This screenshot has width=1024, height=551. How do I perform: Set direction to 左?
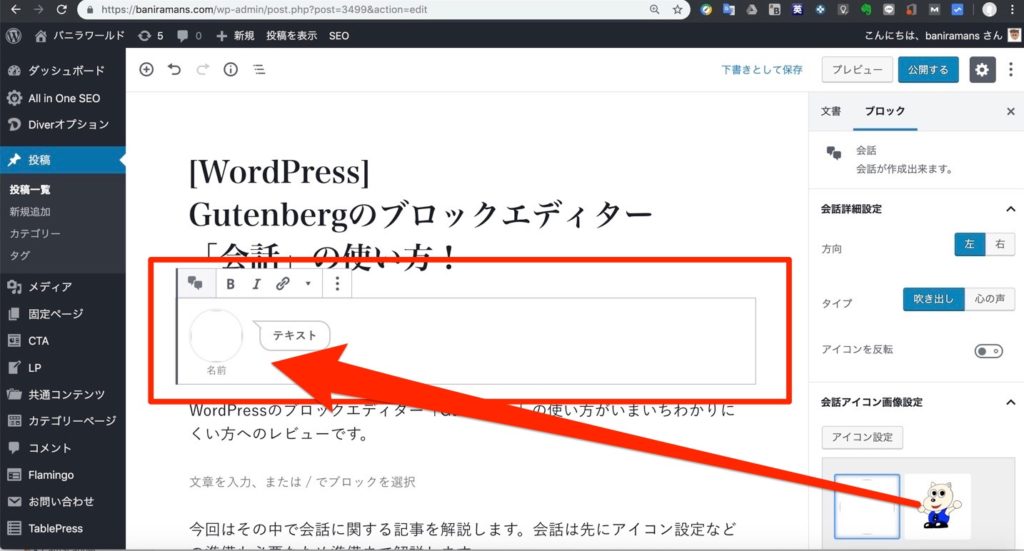[x=970, y=244]
